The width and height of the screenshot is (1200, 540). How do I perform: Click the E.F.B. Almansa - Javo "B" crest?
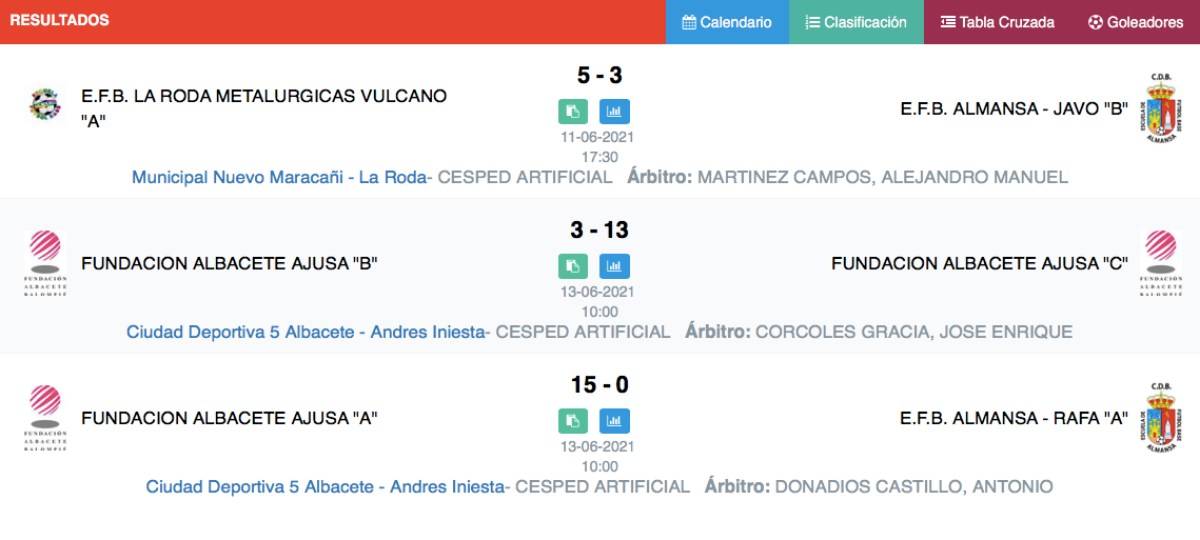pos(1160,108)
